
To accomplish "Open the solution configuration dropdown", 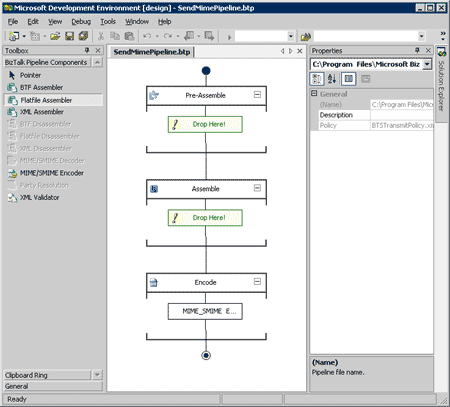I will 291,36.
